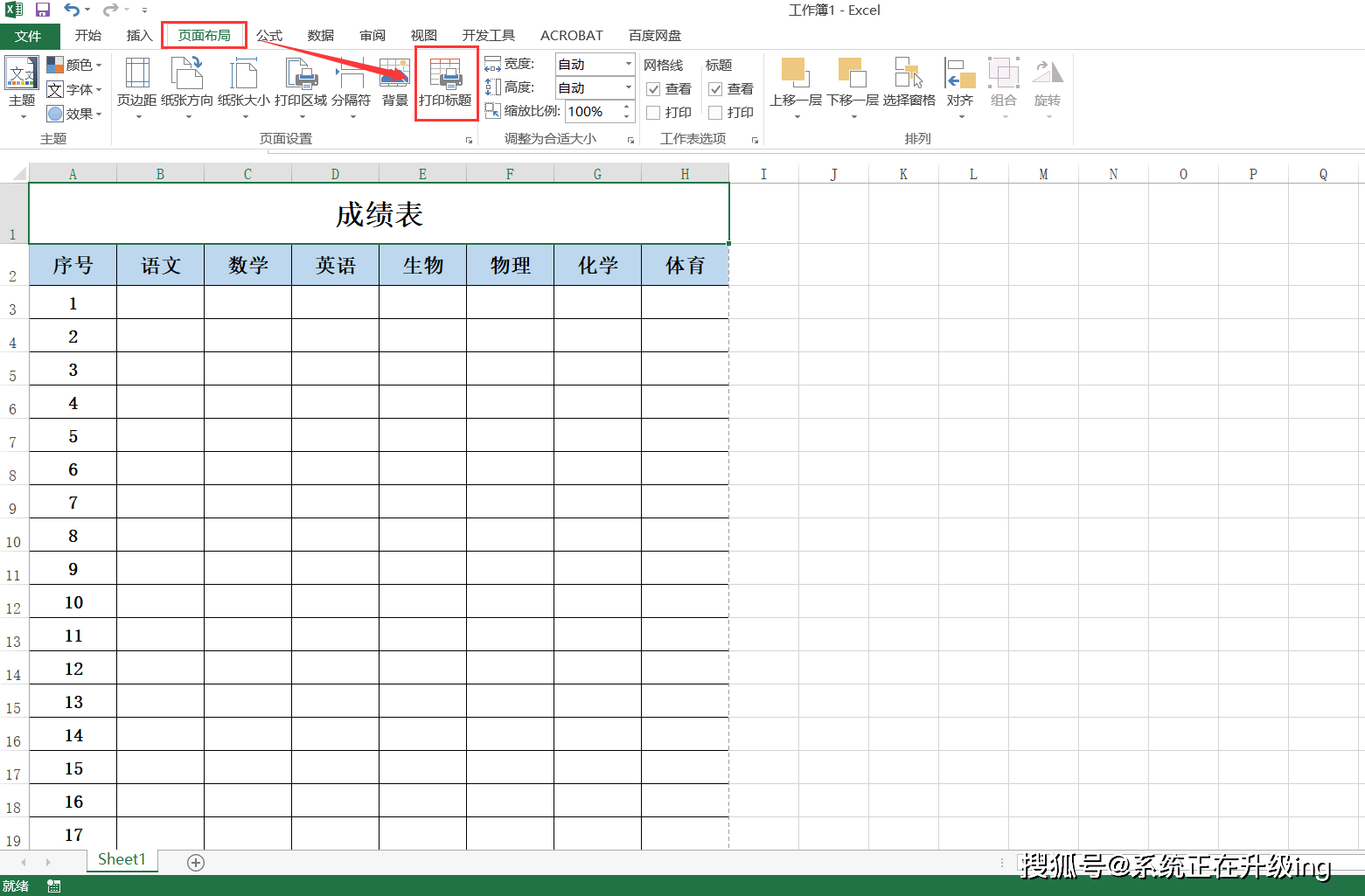
Task: Switch to the 开始 Home tab
Action: 88,36
